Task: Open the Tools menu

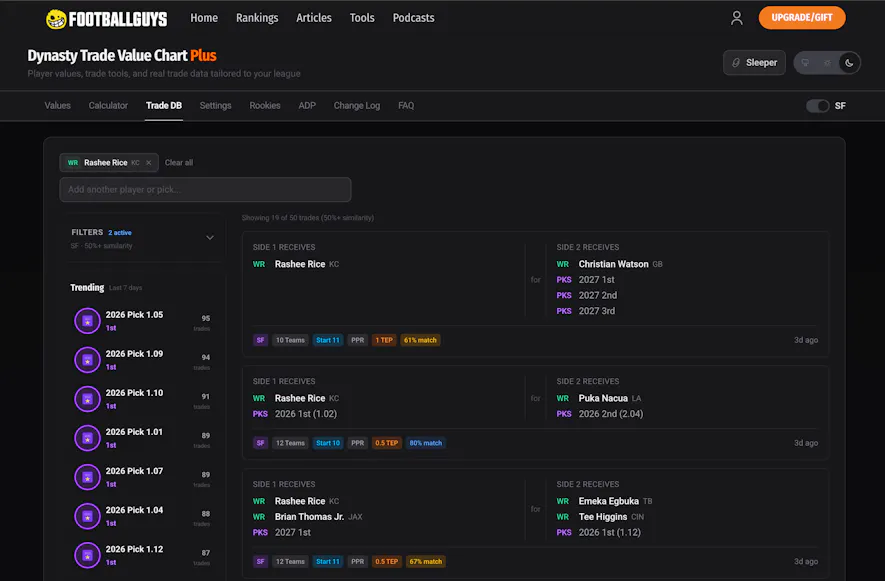Action: (362, 18)
